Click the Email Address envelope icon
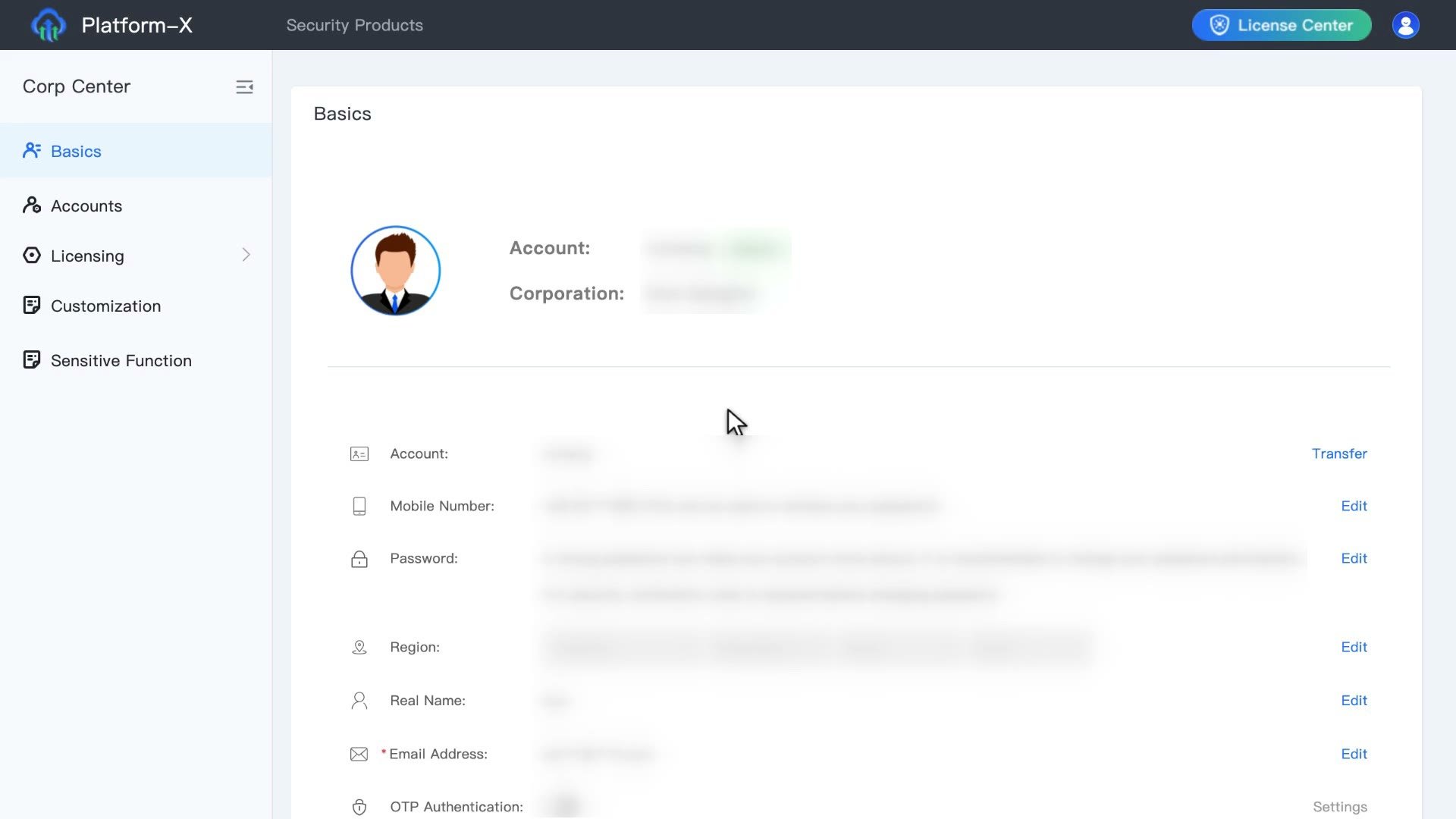This screenshot has width=1456, height=819. pyautogui.click(x=359, y=754)
